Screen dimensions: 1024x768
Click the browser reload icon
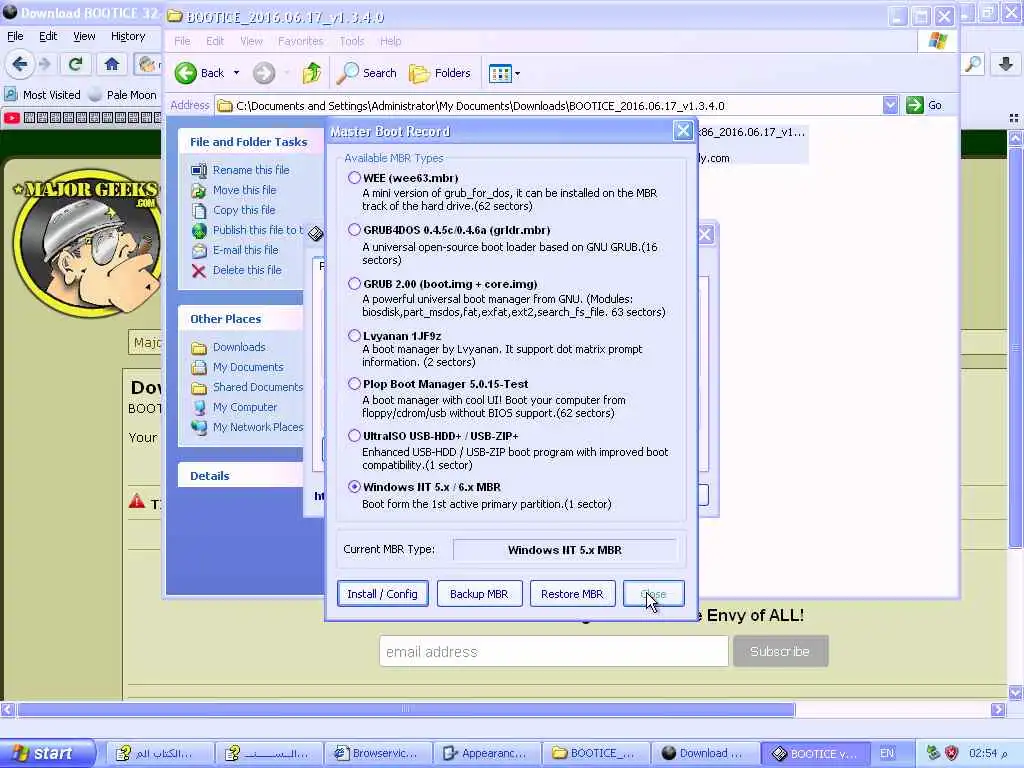tap(75, 64)
